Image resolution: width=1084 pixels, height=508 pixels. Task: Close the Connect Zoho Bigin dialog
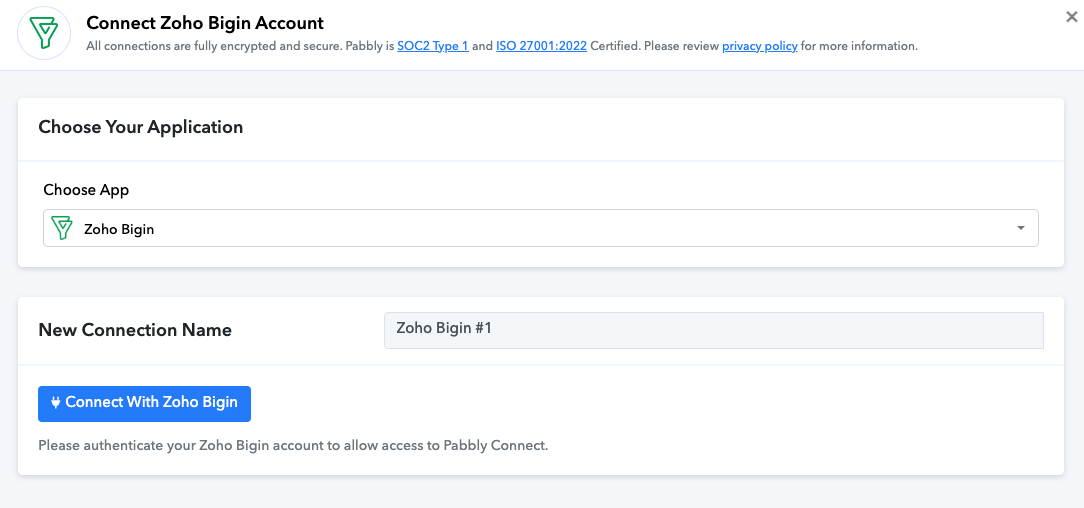point(1072,17)
